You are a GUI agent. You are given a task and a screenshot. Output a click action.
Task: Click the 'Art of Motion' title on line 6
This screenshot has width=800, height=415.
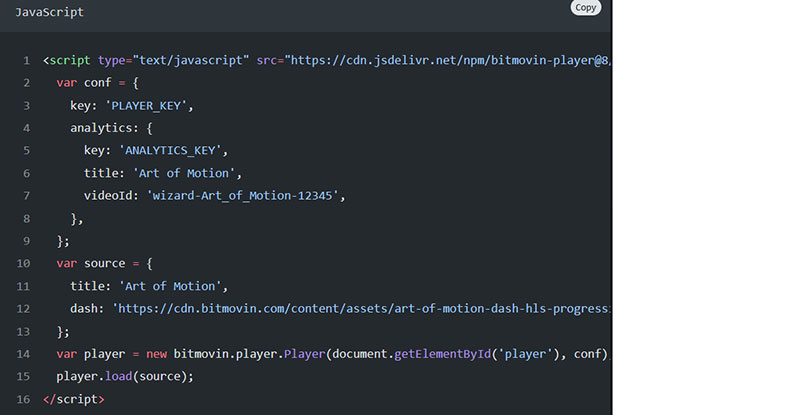[184, 173]
